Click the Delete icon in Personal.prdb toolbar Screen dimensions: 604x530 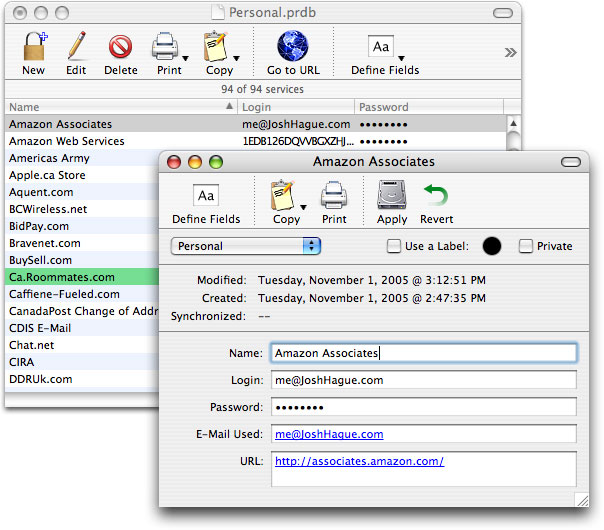121,47
